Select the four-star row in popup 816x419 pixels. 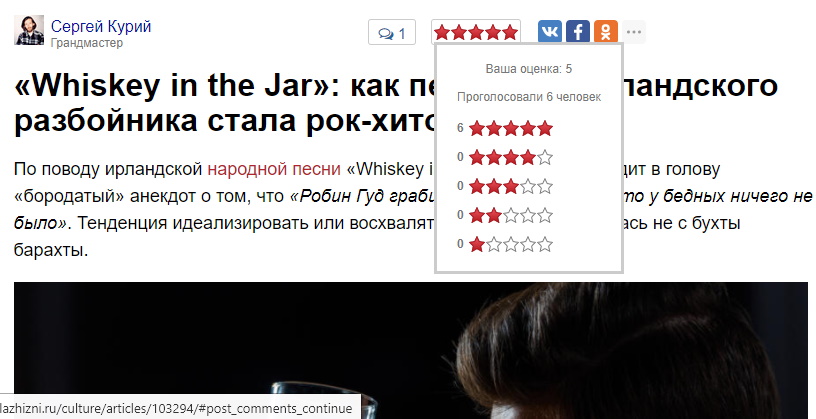[505, 157]
